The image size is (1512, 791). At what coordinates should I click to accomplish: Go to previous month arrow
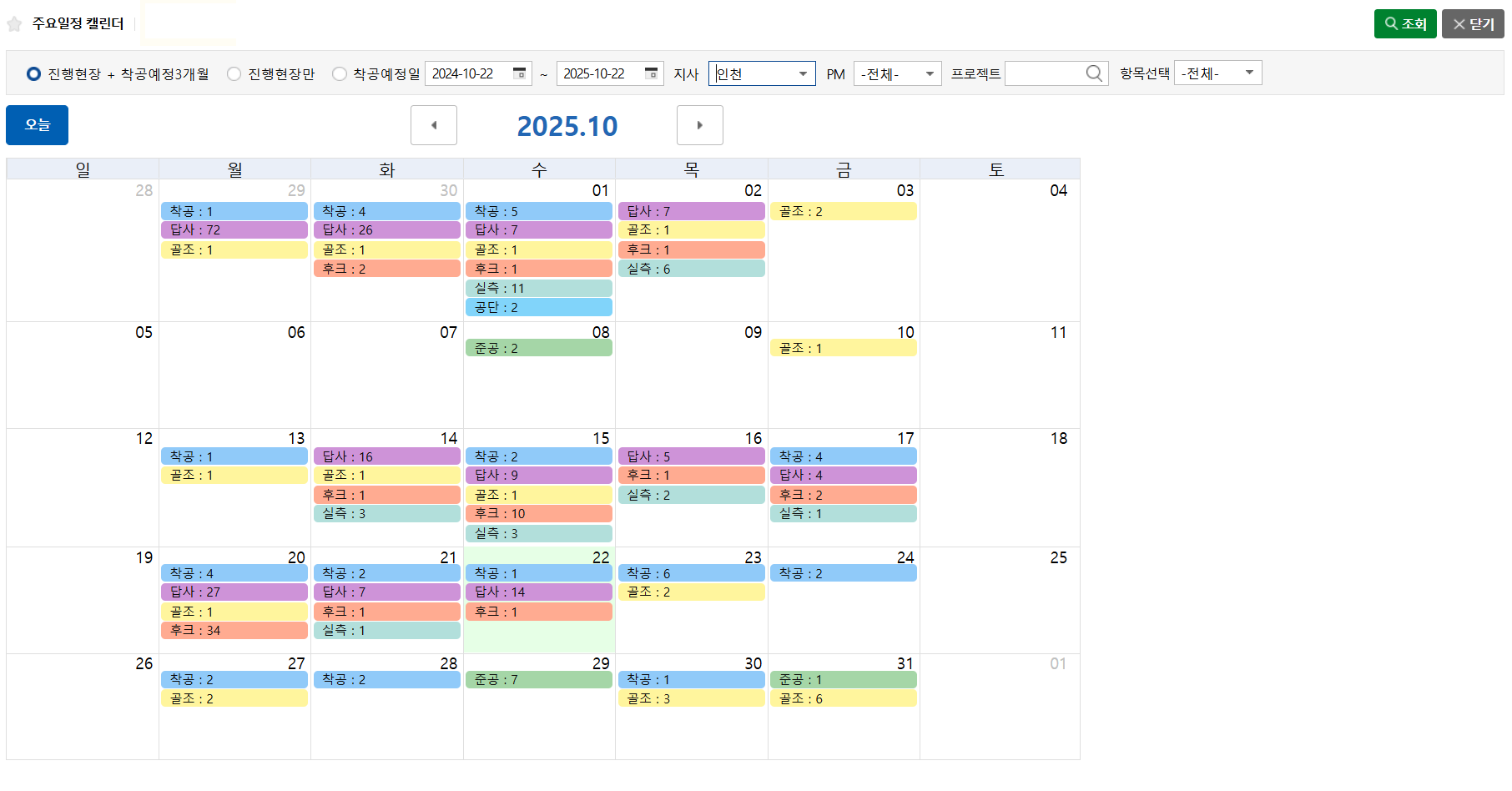pyautogui.click(x=434, y=125)
